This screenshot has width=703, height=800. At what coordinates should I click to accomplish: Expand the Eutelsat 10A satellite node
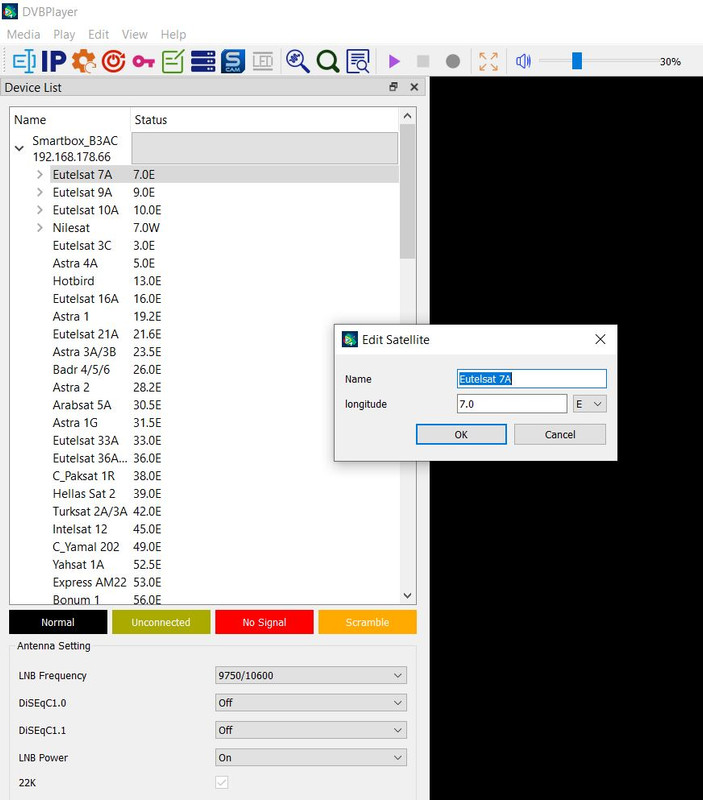coord(40,210)
